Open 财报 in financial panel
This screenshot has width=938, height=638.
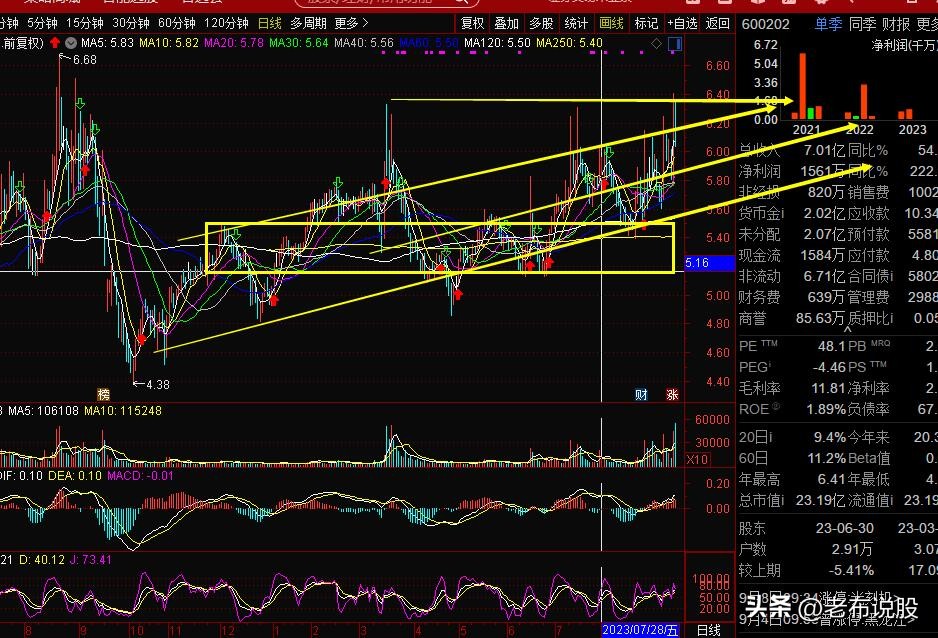[896, 25]
